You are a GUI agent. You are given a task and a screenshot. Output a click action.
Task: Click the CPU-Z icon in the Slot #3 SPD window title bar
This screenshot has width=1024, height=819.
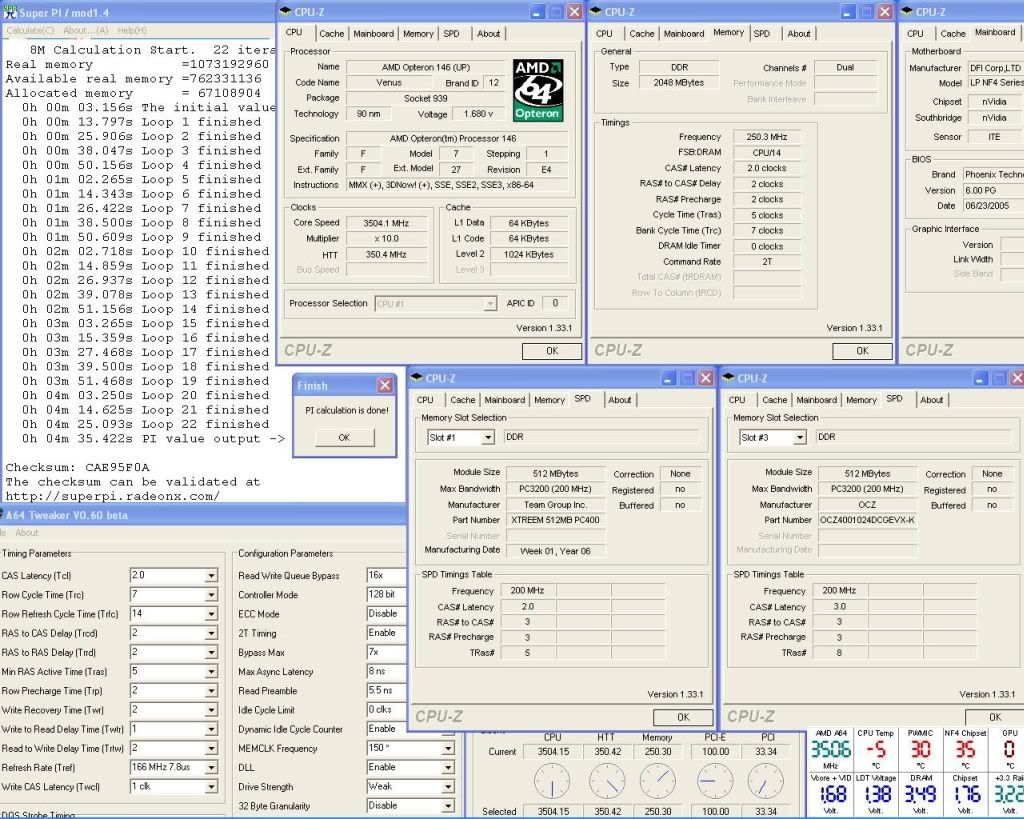pos(728,377)
